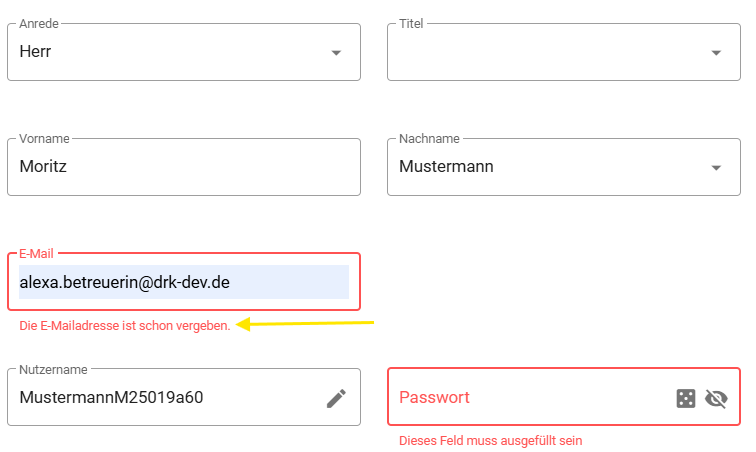The height and width of the screenshot is (452, 756).
Task: Click the Dieses Feld muss ausgefüllt sein text
Action: point(490,440)
